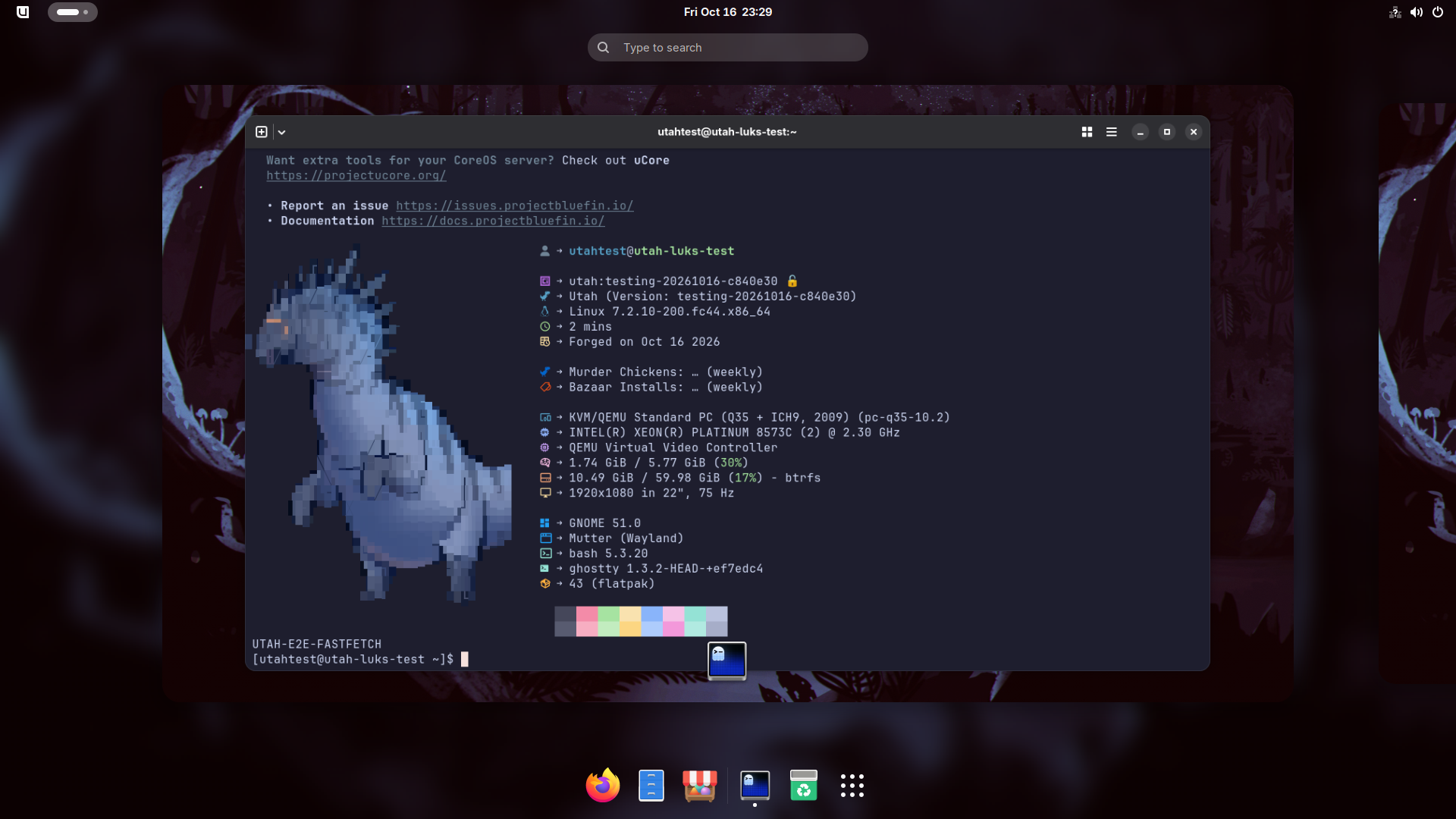Open the network status icon
Screen dimensions: 1456x819
pos(1395,12)
